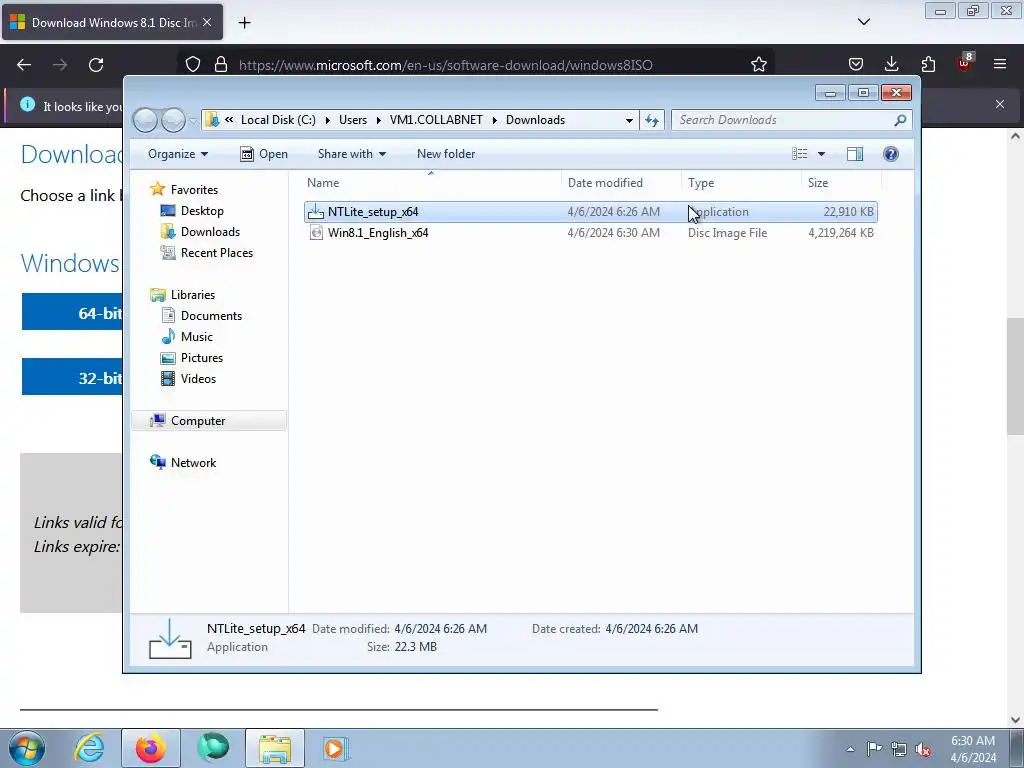Open the Share with menu
Viewport: 1024px width, 768px height.
coord(351,154)
